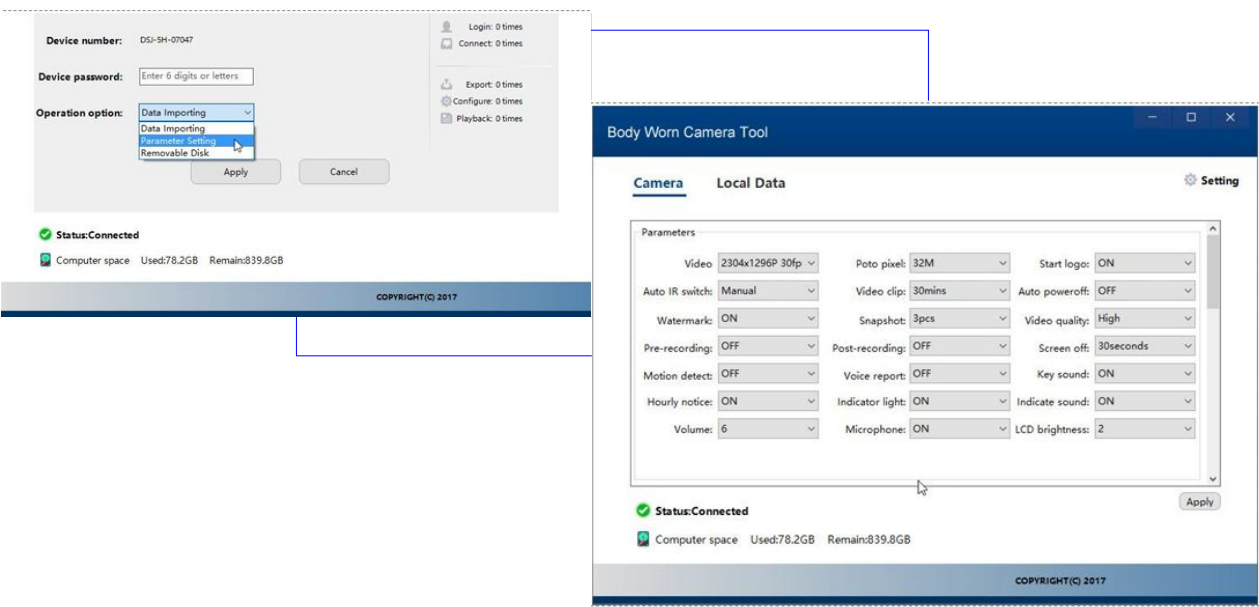Open the Motion detect dropdown

point(768,374)
